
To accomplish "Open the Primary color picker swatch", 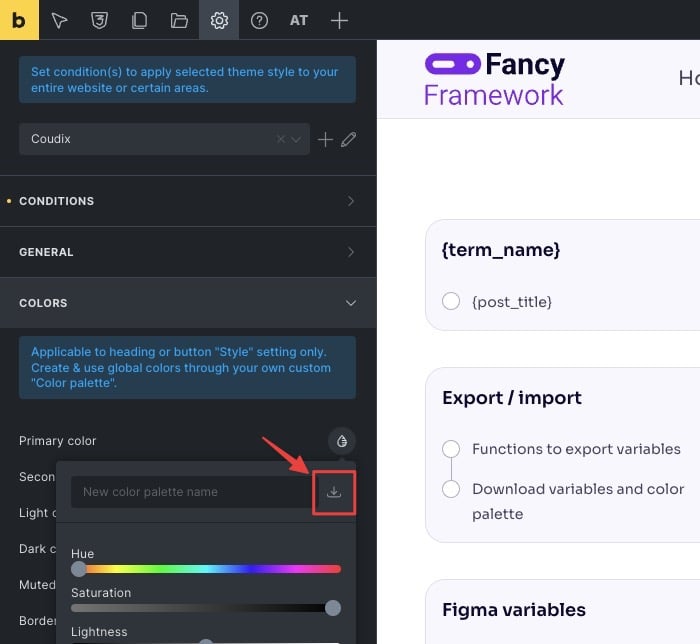I will coord(342,441).
